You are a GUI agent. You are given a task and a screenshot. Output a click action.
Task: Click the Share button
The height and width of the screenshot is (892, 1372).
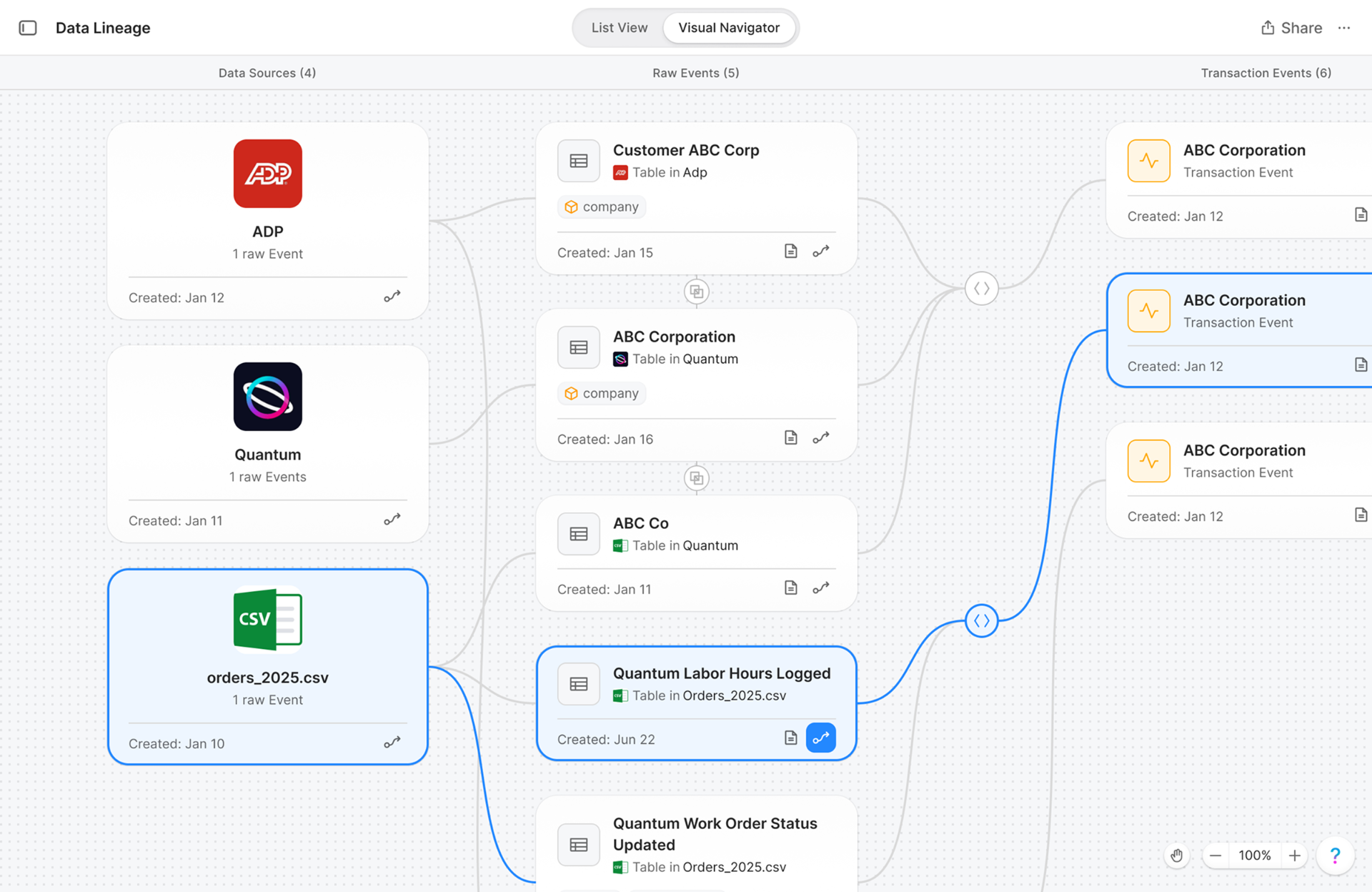click(1291, 28)
